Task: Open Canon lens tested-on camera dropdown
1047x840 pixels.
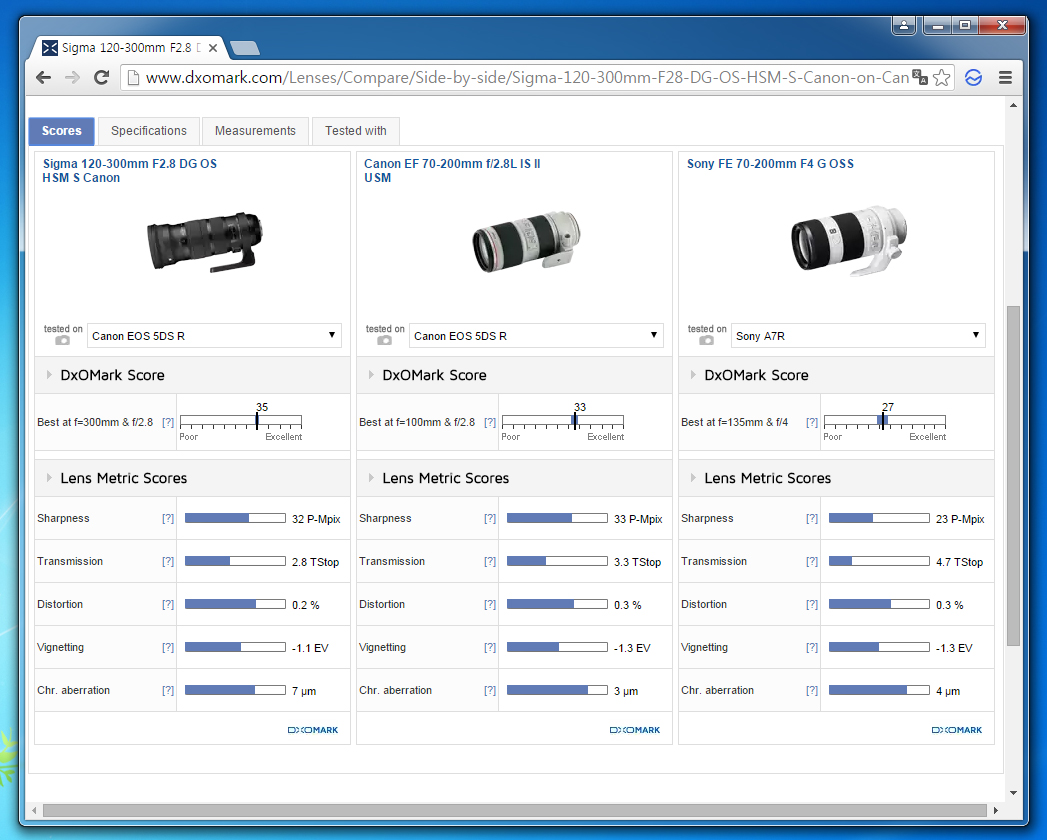Action: [x=536, y=335]
